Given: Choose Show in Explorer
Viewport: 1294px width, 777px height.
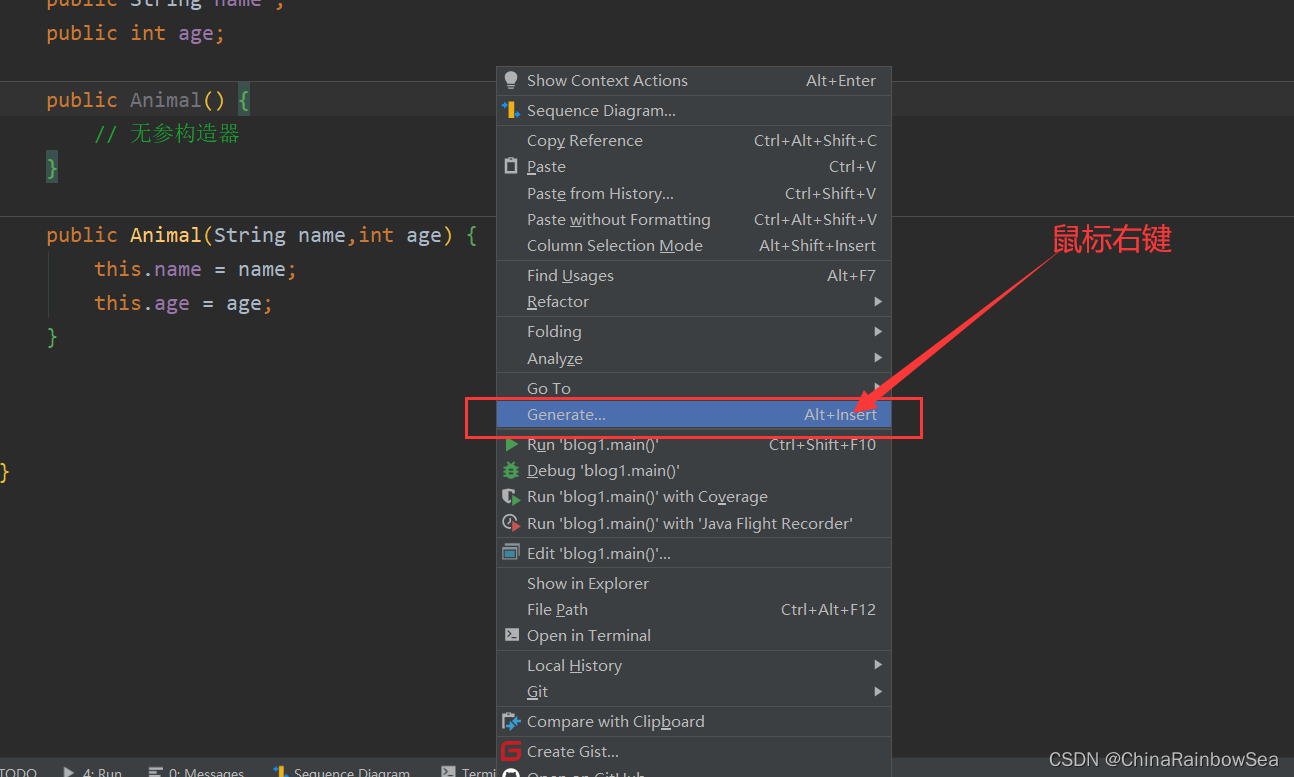Looking at the screenshot, I should [694, 583].
